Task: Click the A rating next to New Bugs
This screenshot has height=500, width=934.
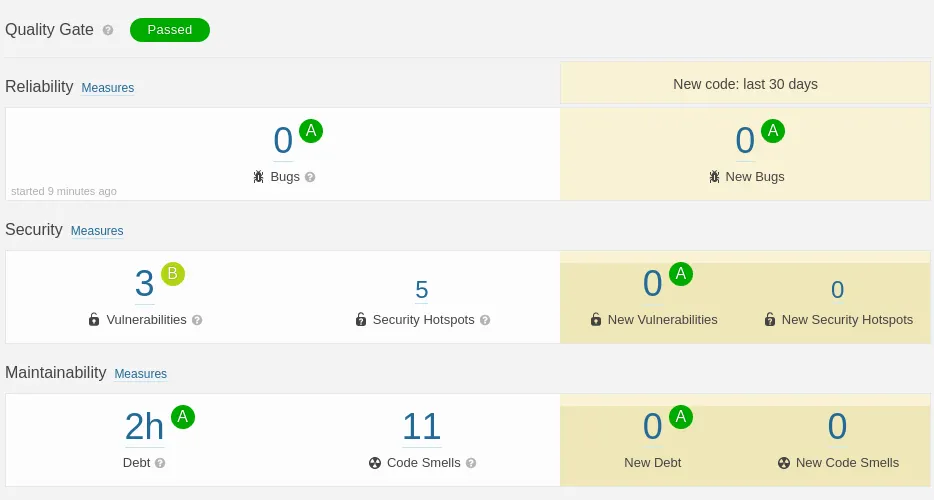Action: pyautogui.click(x=773, y=131)
